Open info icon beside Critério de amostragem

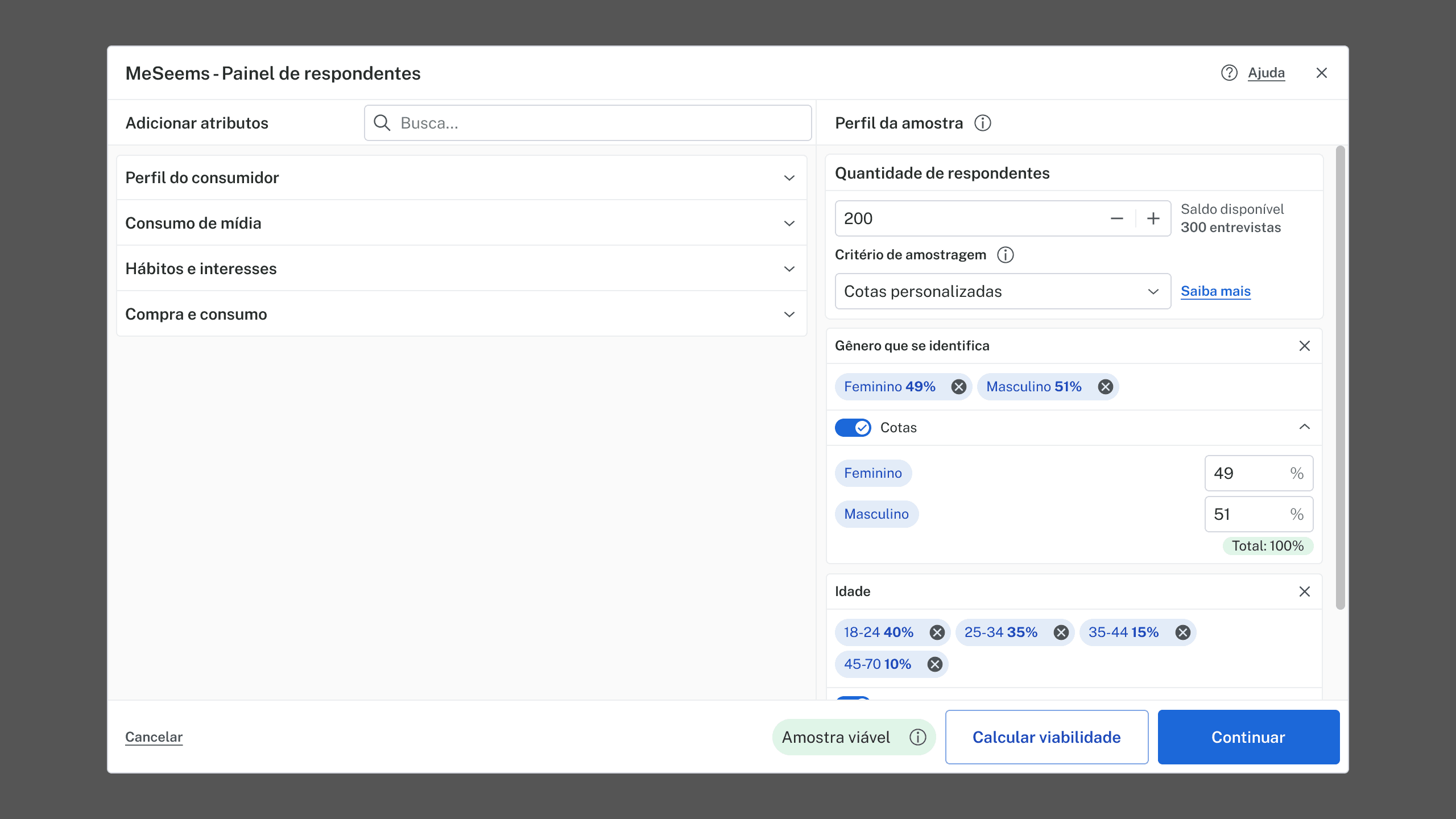coord(1006,255)
